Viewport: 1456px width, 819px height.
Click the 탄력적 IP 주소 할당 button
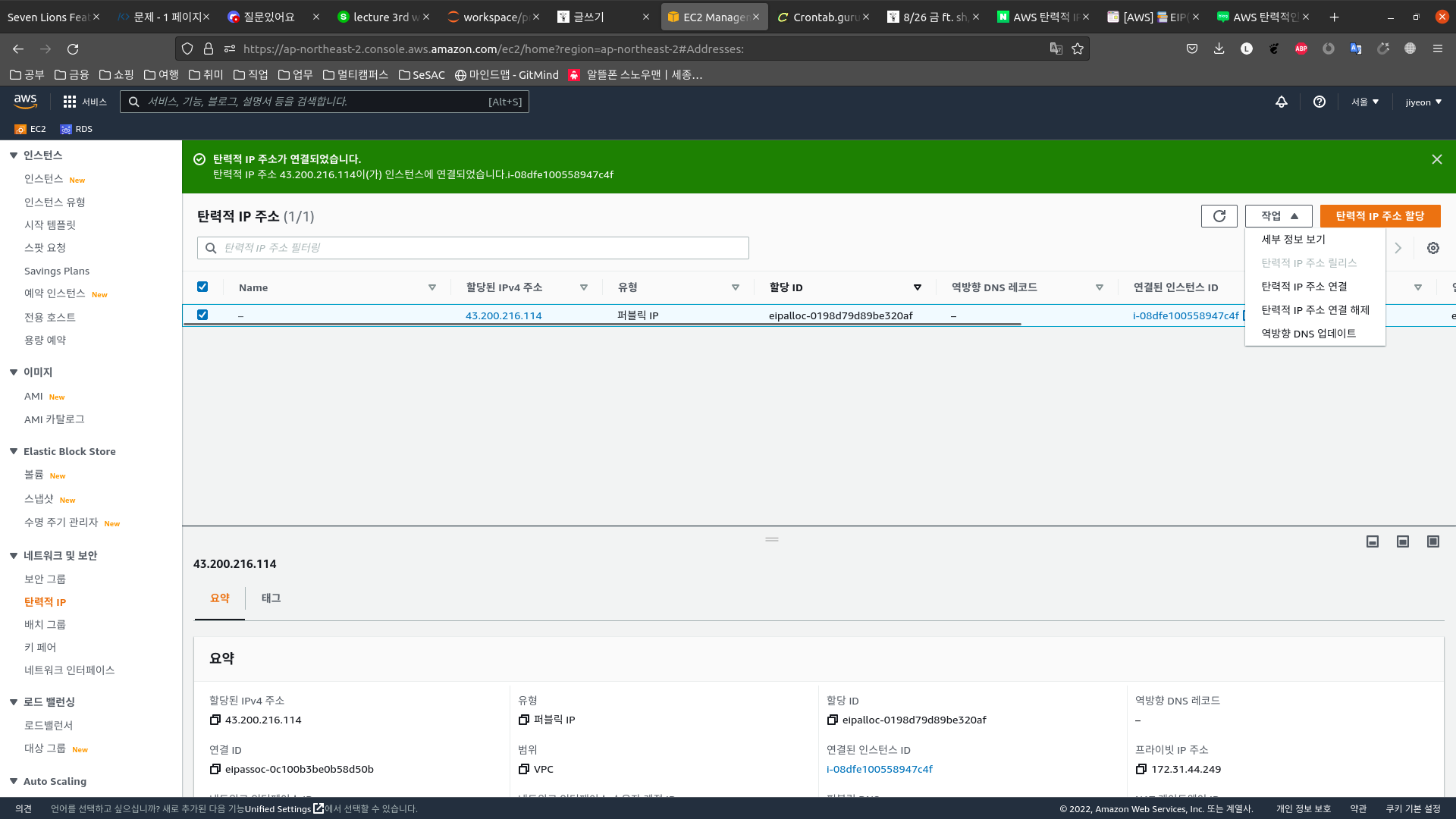click(x=1379, y=216)
